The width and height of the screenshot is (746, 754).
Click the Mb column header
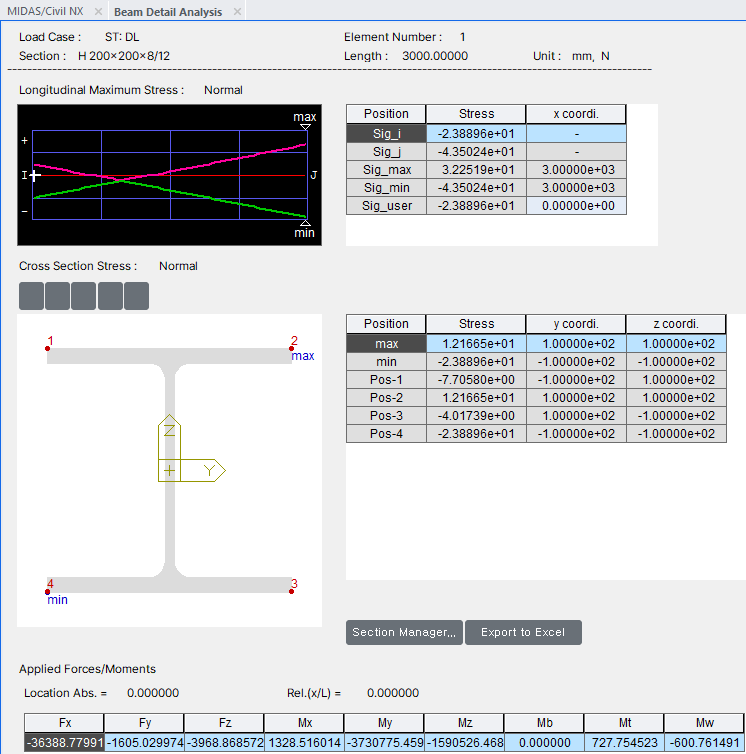pyautogui.click(x=544, y=723)
